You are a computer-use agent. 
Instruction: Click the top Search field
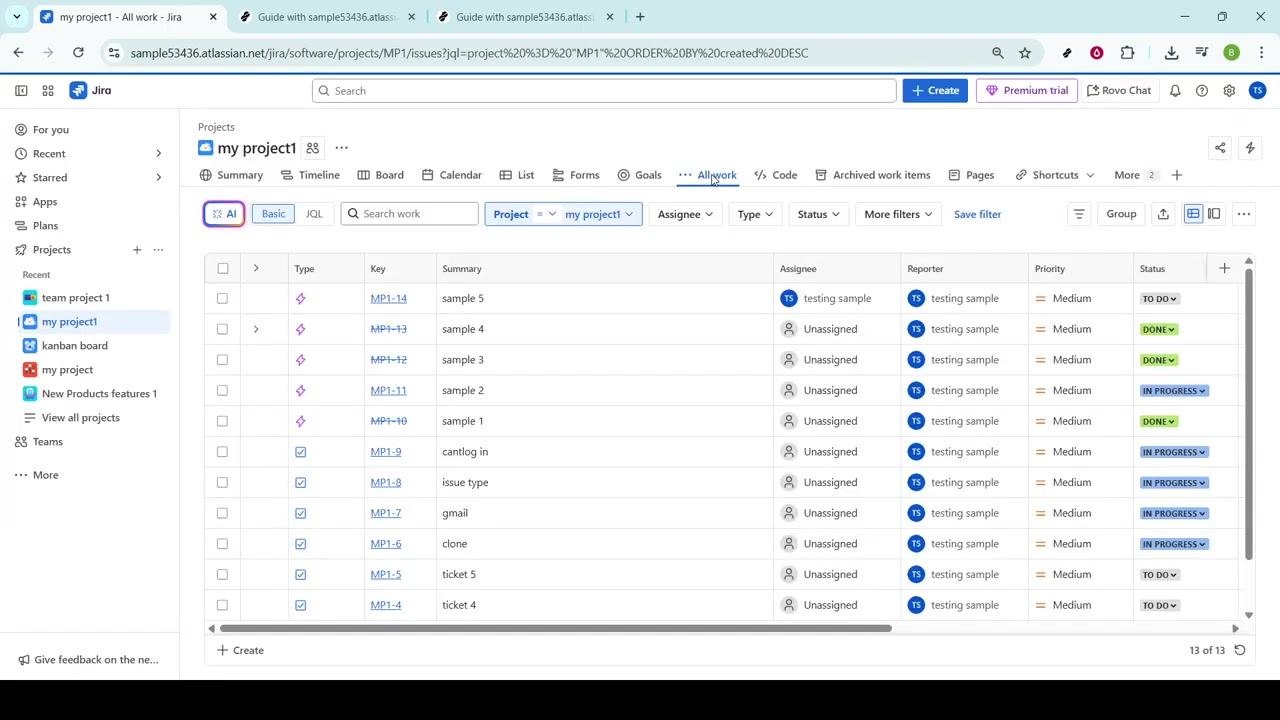click(x=604, y=90)
